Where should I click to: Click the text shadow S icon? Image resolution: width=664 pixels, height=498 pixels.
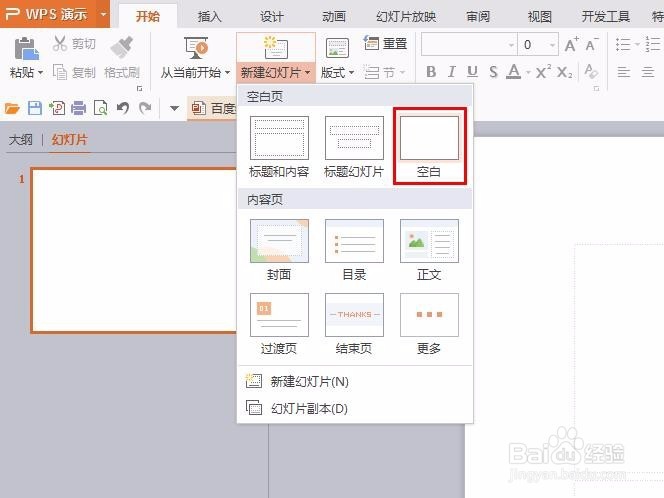493,72
